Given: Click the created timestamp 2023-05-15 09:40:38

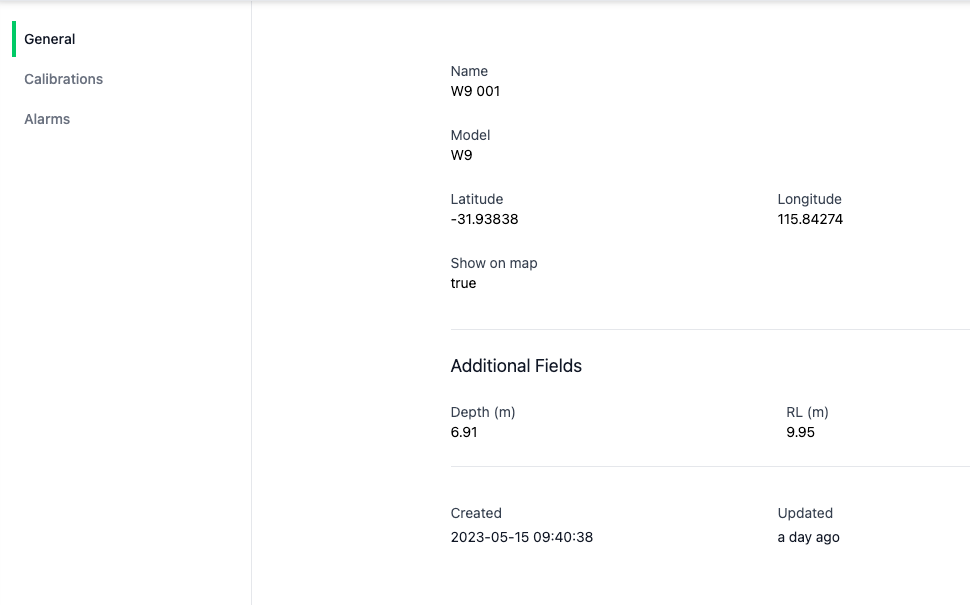Looking at the screenshot, I should pyautogui.click(x=521, y=537).
